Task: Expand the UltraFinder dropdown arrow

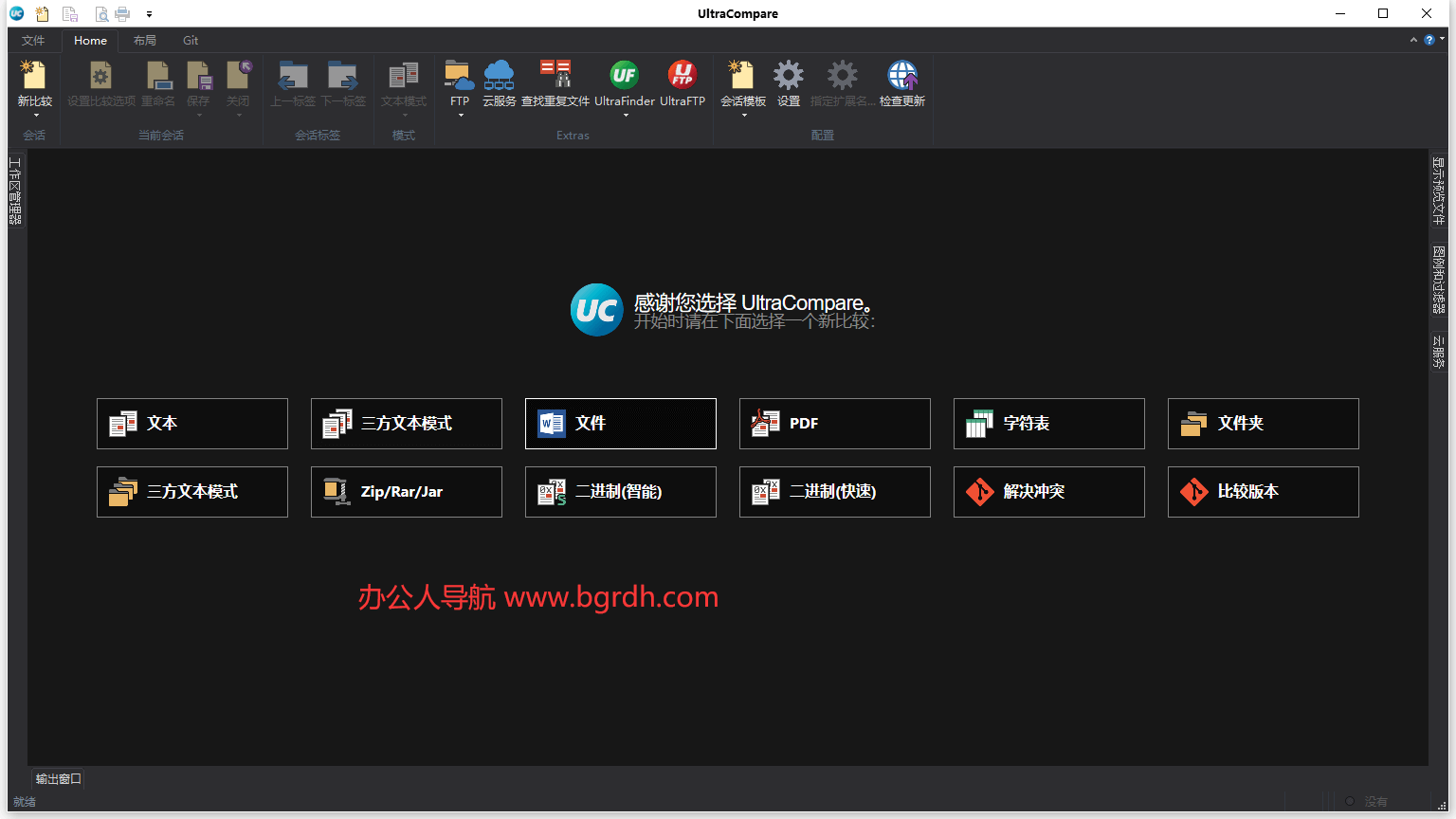Action: pos(626,116)
